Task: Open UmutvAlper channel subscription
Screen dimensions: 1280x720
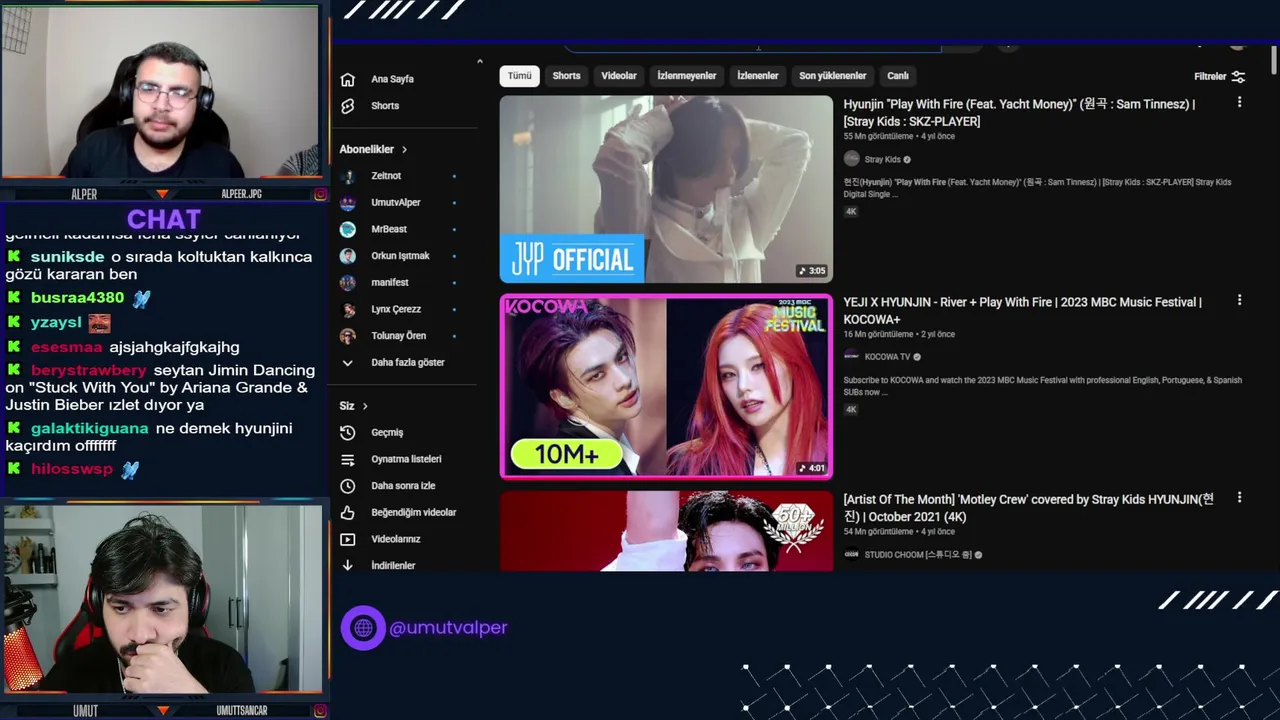Action: point(396,203)
